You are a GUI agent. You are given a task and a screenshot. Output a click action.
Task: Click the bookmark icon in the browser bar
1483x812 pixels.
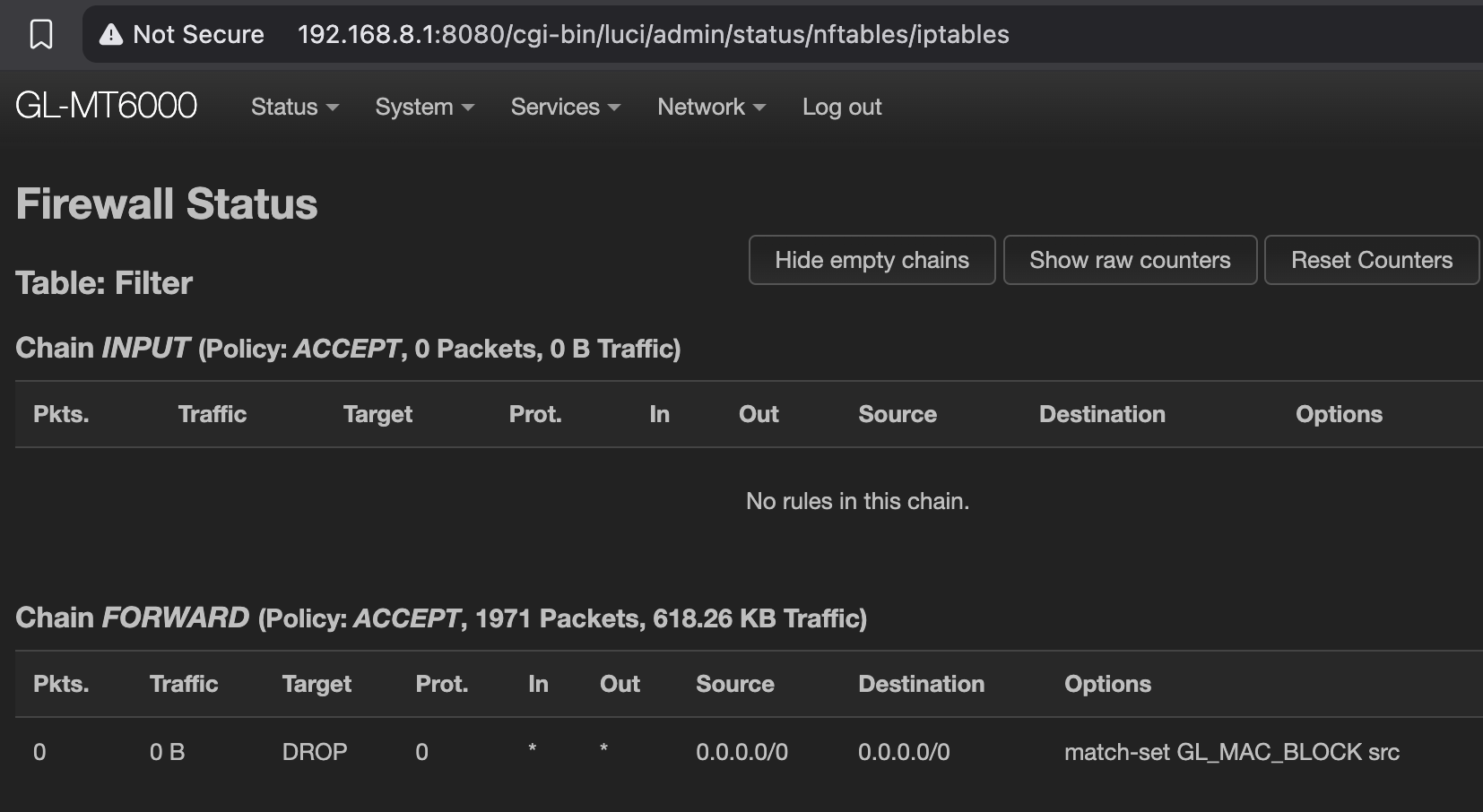point(41,35)
